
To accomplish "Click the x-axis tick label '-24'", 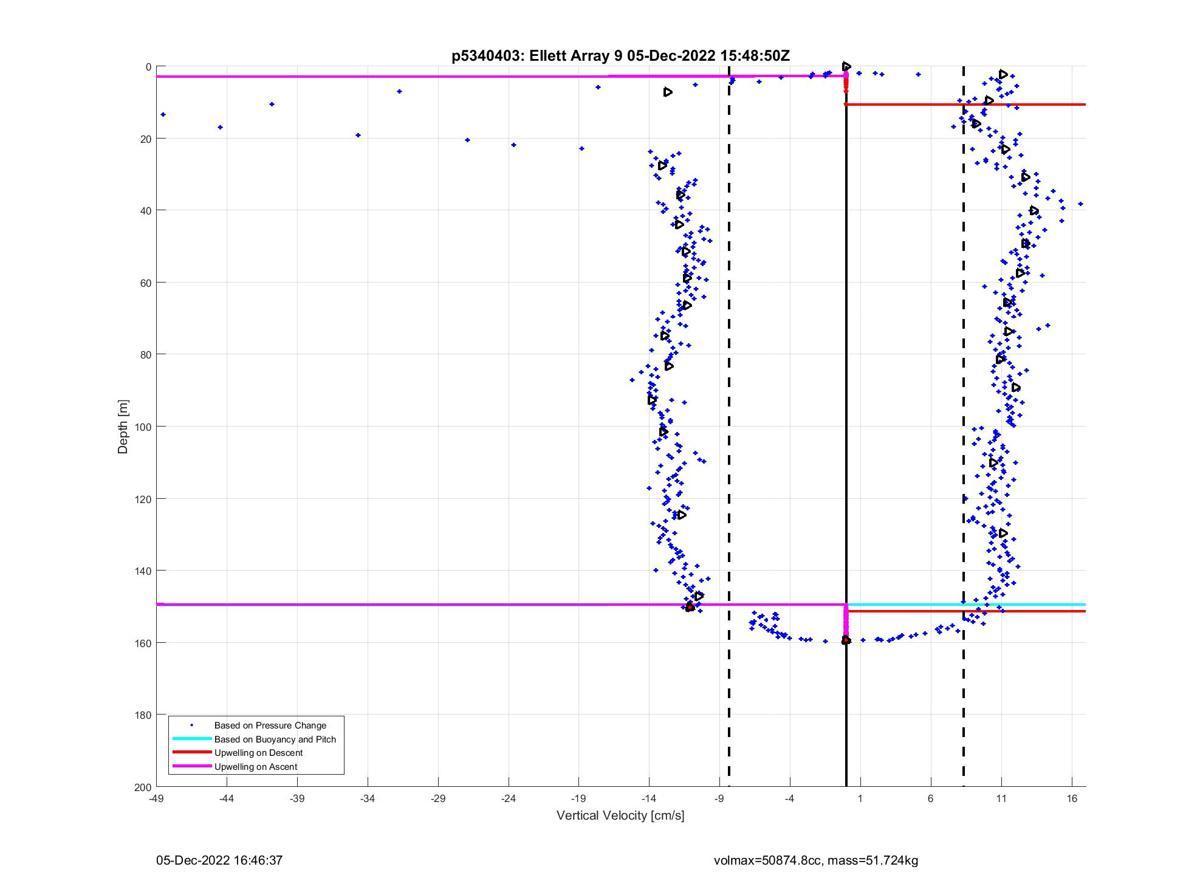I will point(508,798).
